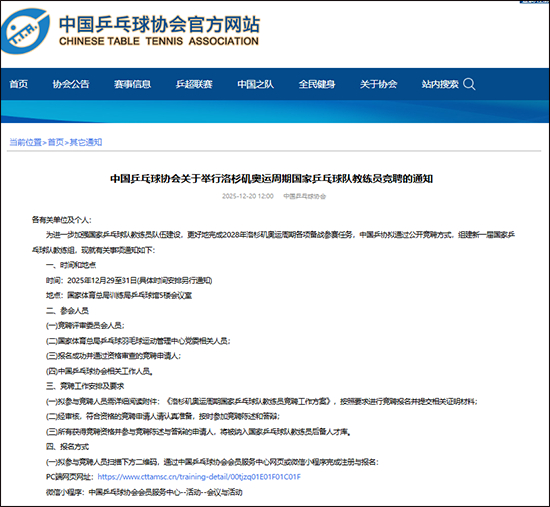Open the cttamsc.cn training-detail hyperlink

199,477
